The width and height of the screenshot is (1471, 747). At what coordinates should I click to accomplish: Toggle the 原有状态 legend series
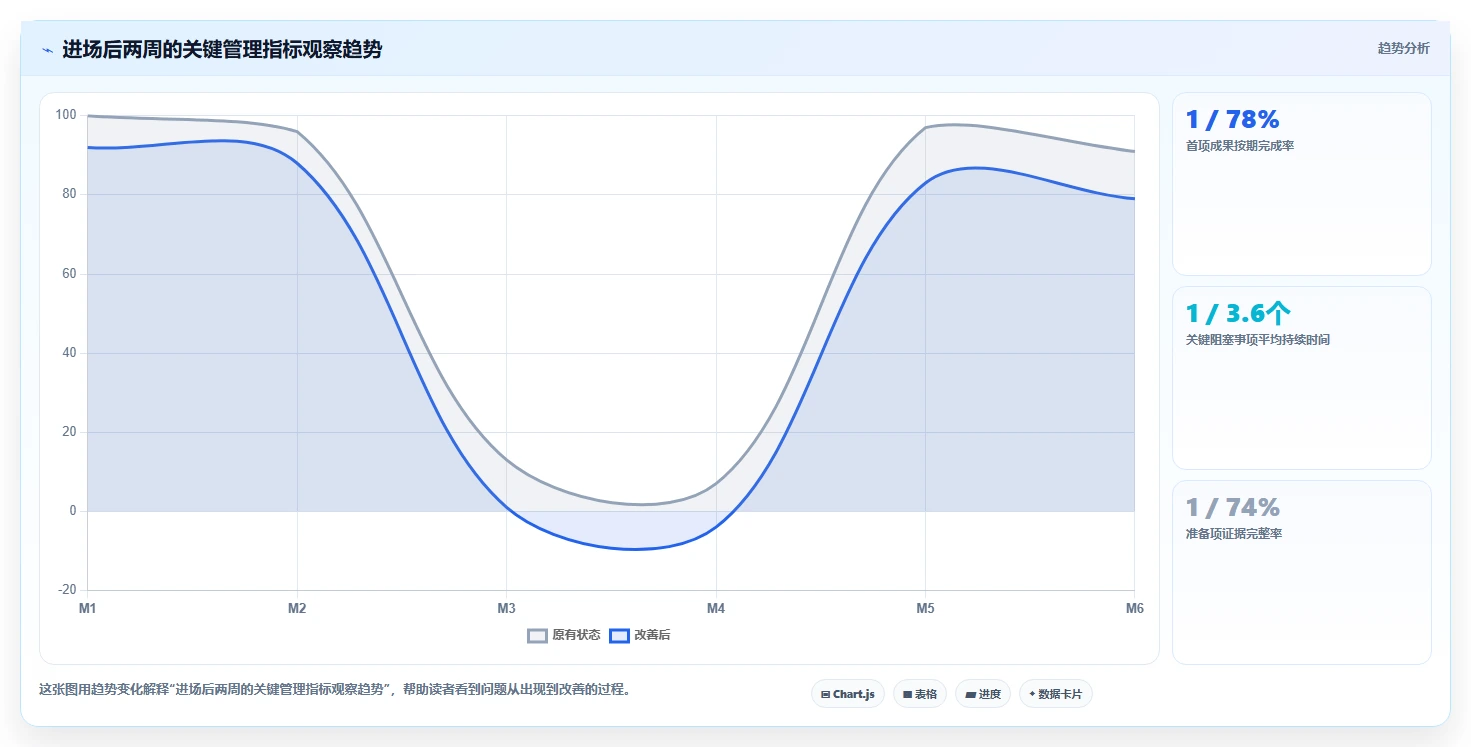(564, 635)
